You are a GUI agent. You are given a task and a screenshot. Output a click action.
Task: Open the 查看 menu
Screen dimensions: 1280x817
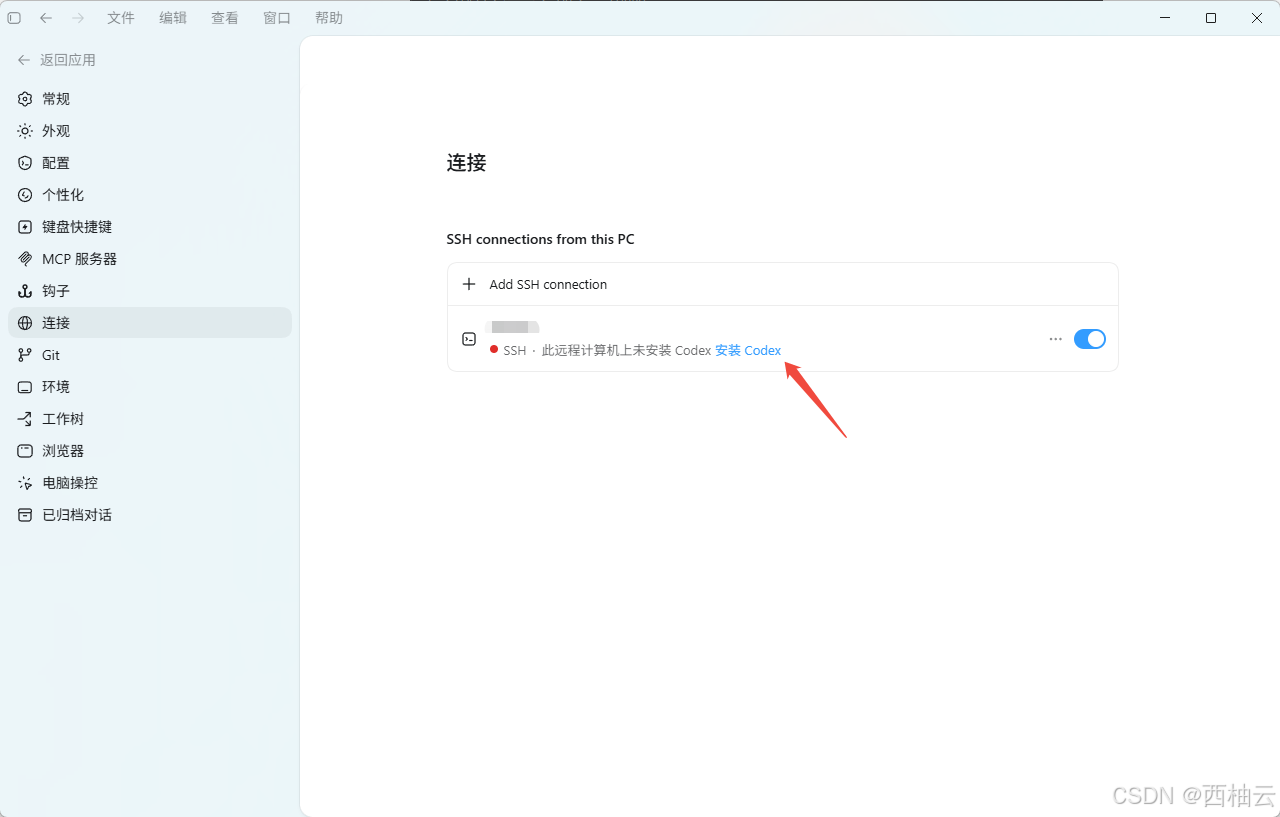[x=225, y=18]
